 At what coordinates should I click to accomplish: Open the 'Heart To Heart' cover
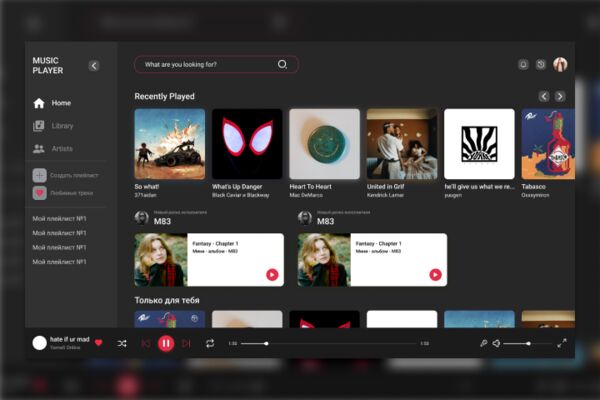click(324, 144)
